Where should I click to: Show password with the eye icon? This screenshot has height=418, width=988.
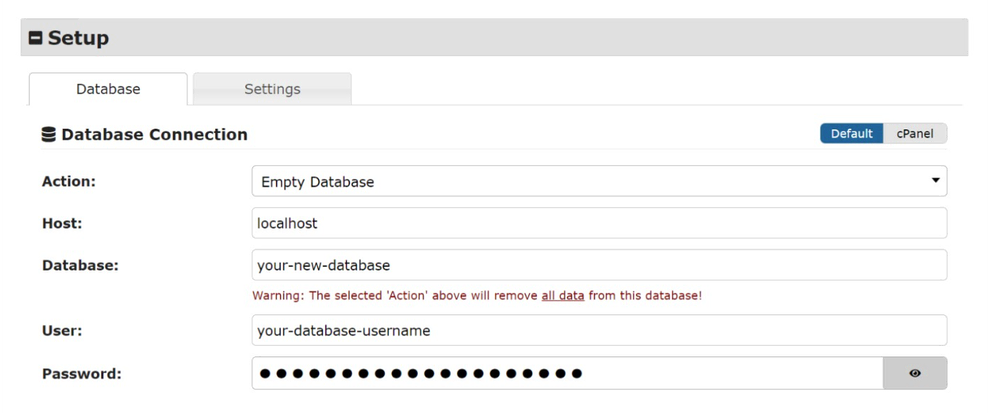click(x=914, y=374)
